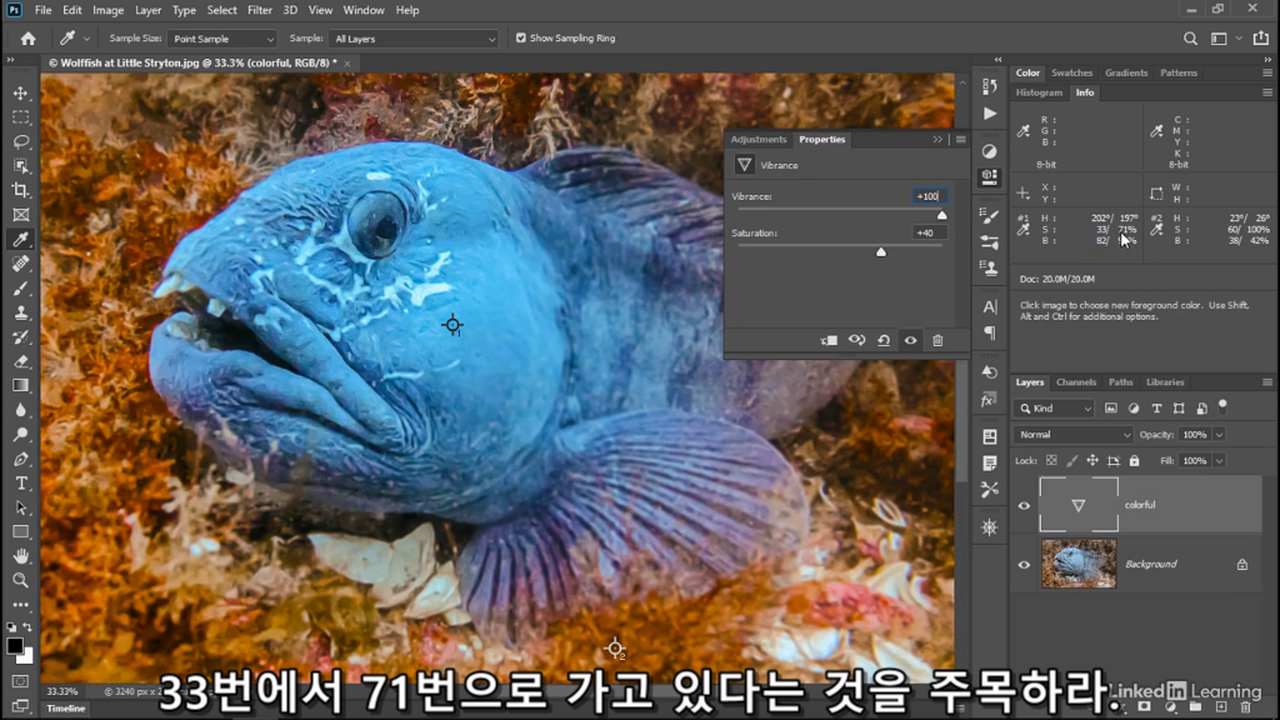
Task: Toggle Show Sampling Ring checkbox
Action: [521, 38]
